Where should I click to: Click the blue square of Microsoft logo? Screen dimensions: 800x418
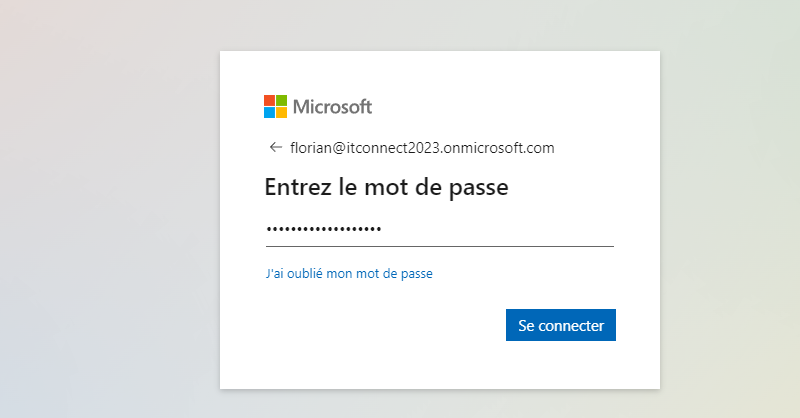269,112
